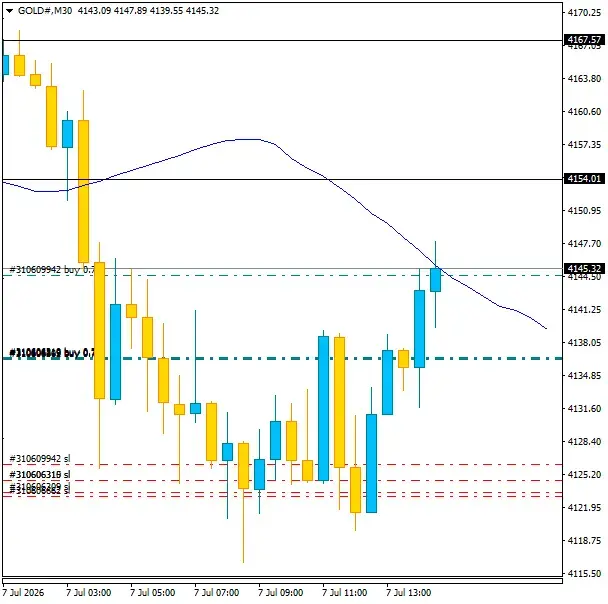608x604 pixels.
Task: Click the #310609942 buy order label
Action: pyautogui.click(x=52, y=269)
